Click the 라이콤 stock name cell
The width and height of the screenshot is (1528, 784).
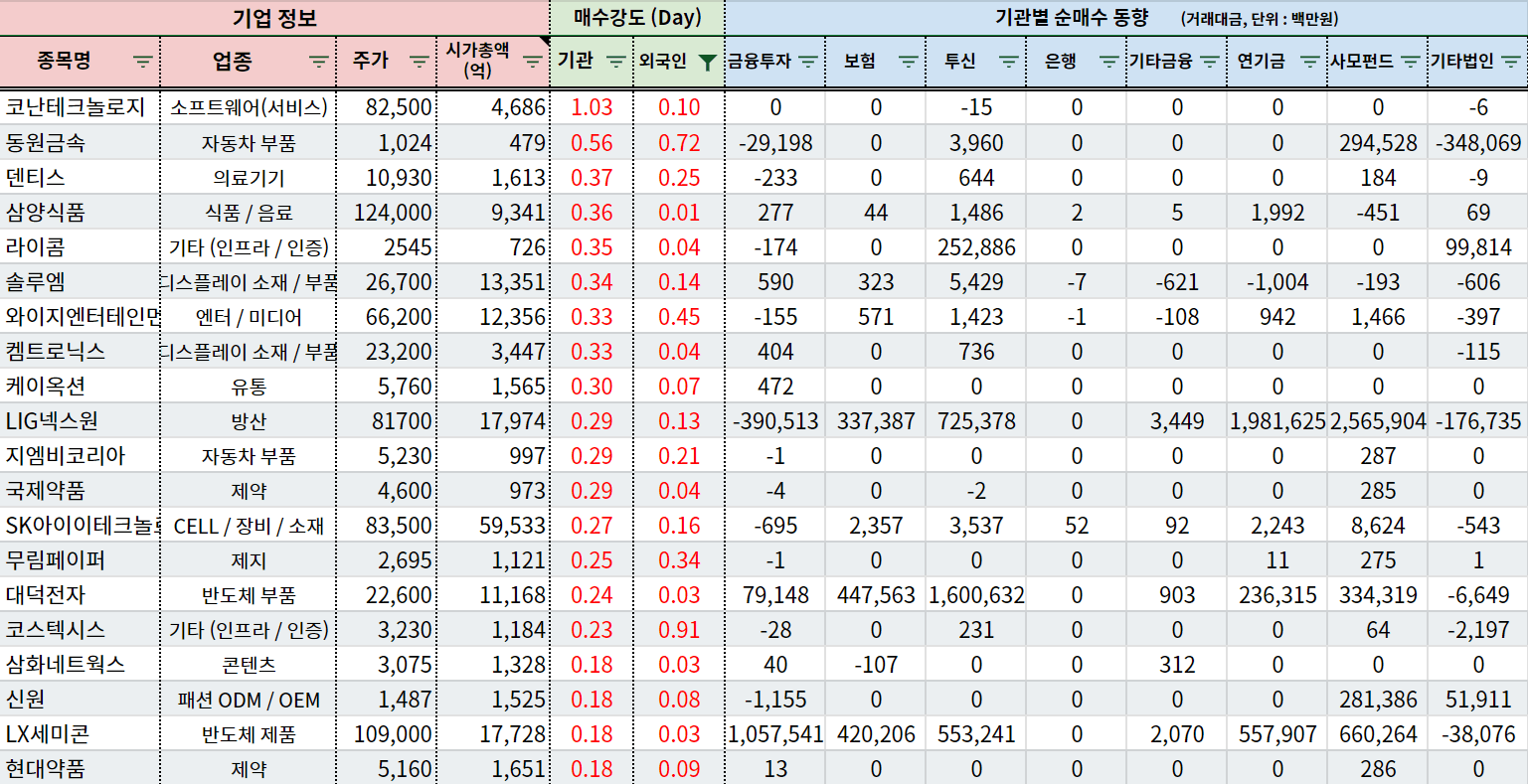click(80, 246)
